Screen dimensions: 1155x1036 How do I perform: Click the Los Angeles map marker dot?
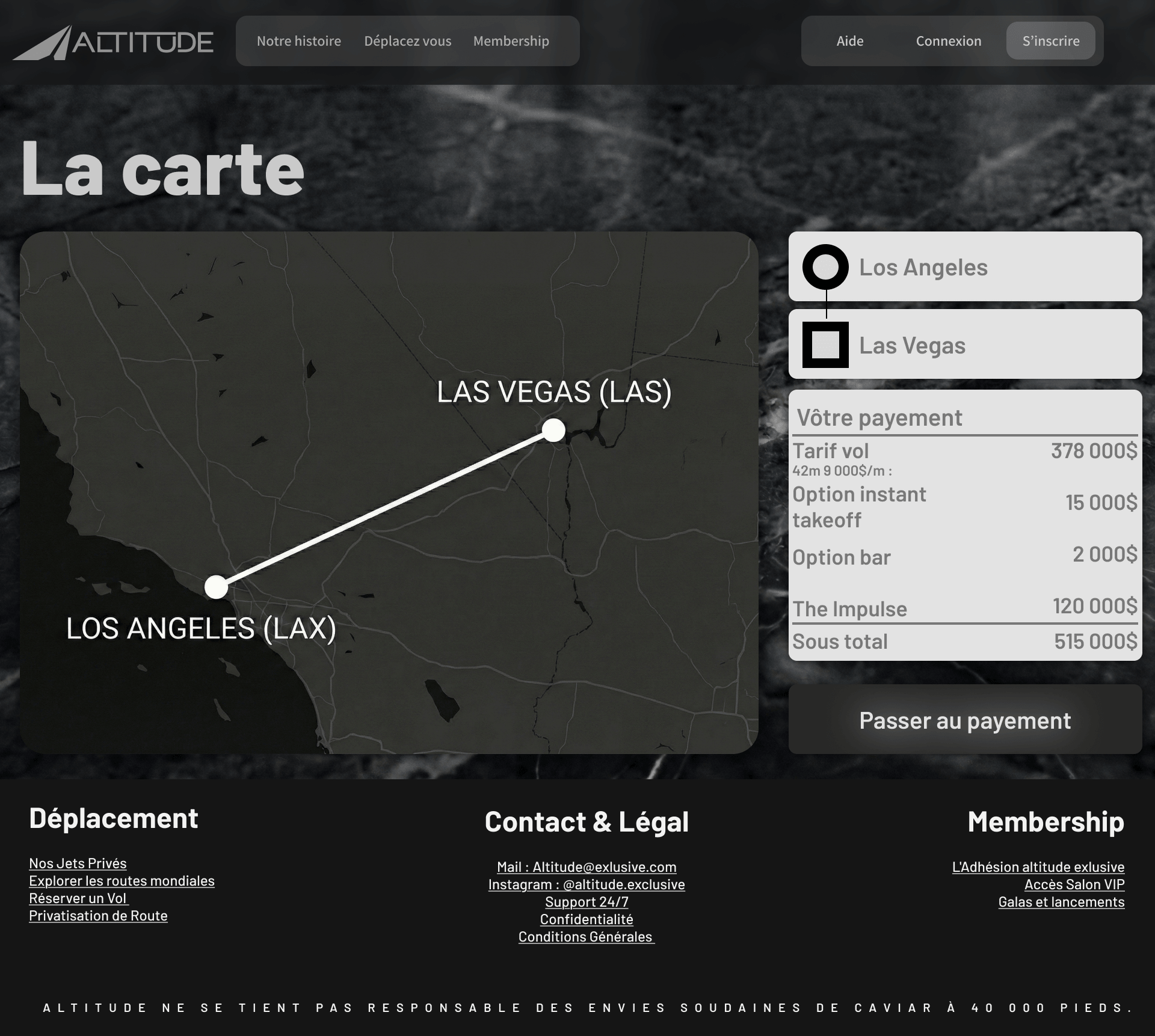click(x=216, y=587)
